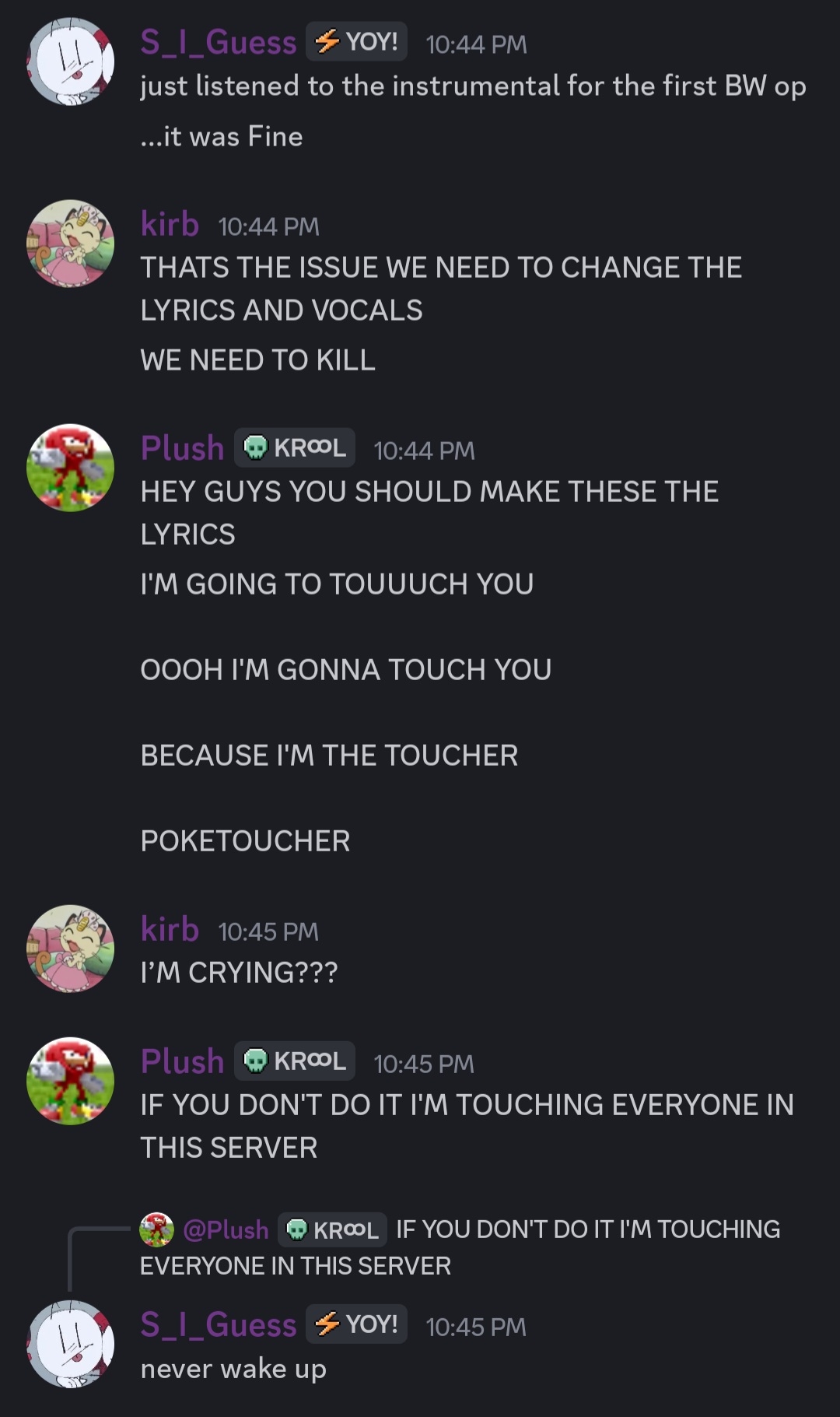Click kirb's Meowth avatar at 10:44 PM

pyautogui.click(x=71, y=243)
